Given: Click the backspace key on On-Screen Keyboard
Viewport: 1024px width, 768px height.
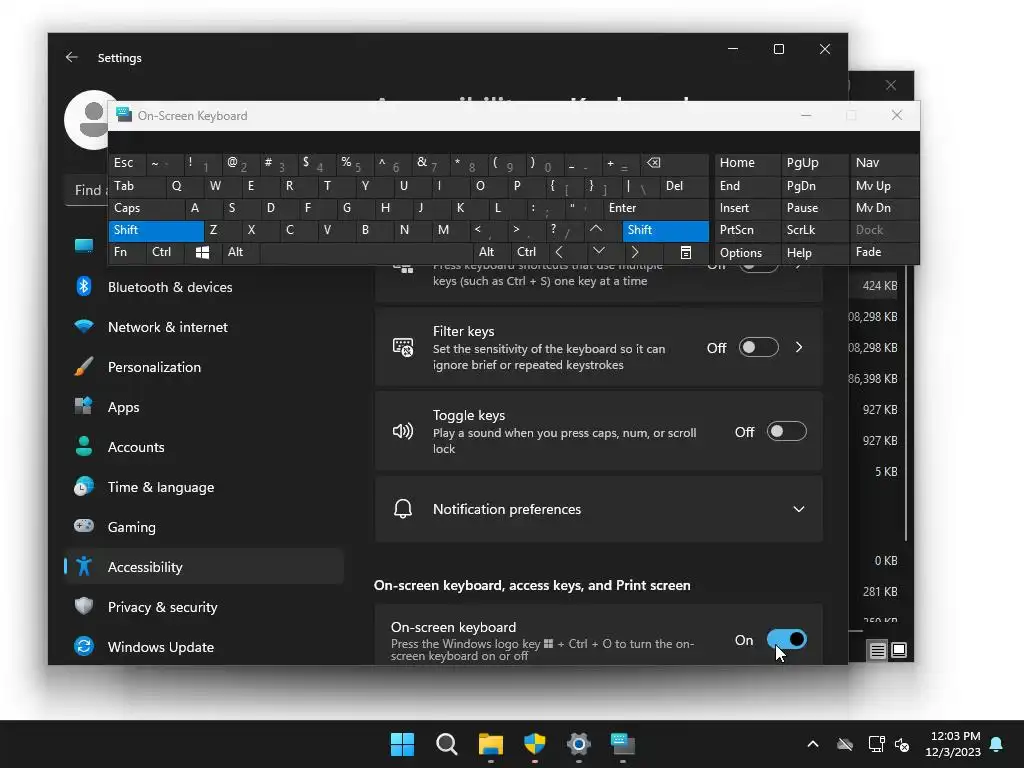Looking at the screenshot, I should click(673, 163).
